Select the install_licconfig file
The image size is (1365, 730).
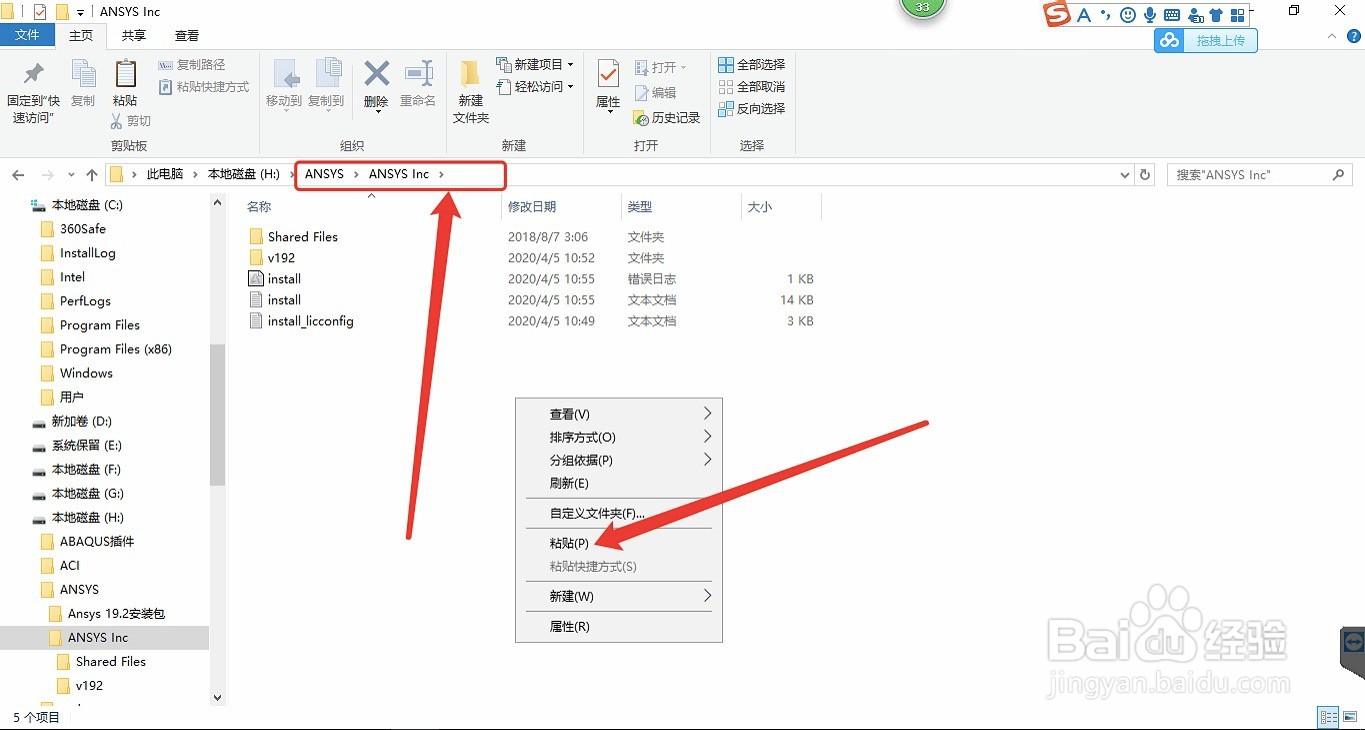click(x=310, y=321)
